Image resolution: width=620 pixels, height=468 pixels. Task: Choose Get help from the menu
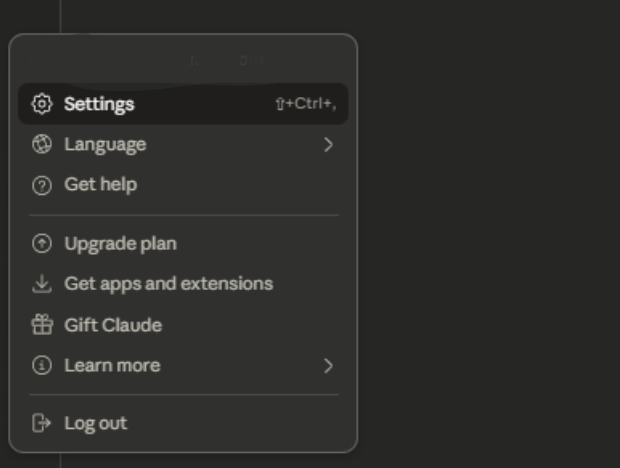(x=100, y=184)
